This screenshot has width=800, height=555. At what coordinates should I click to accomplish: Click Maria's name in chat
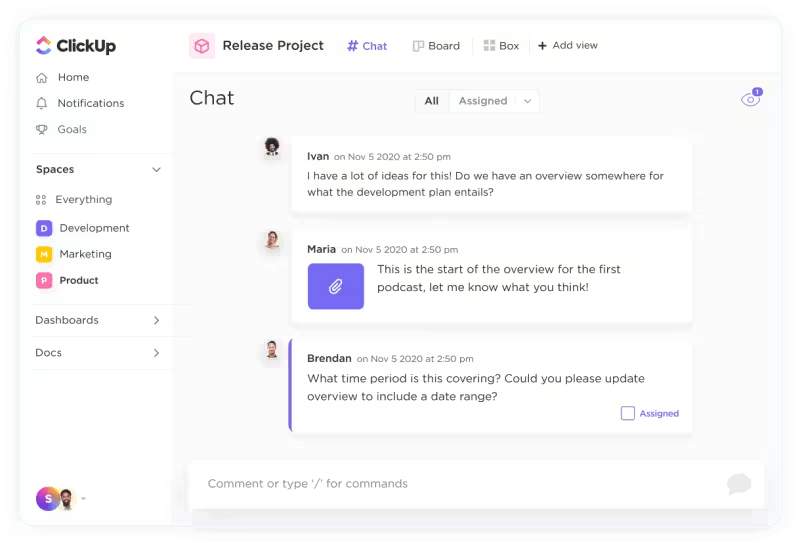tap(321, 249)
